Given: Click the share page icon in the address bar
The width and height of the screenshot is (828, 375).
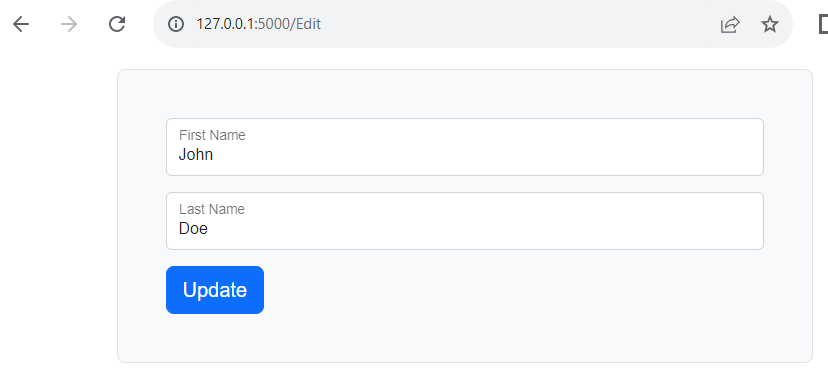Looking at the screenshot, I should tap(730, 24).
